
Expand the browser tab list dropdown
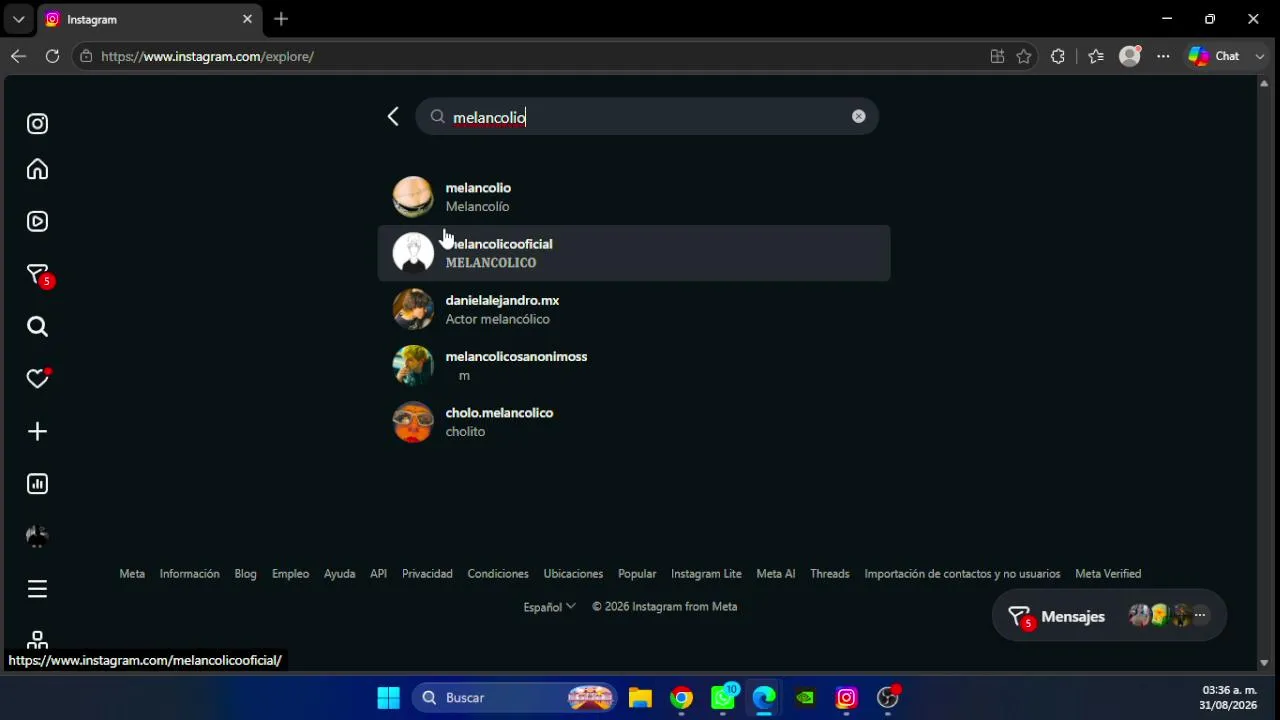(x=18, y=19)
